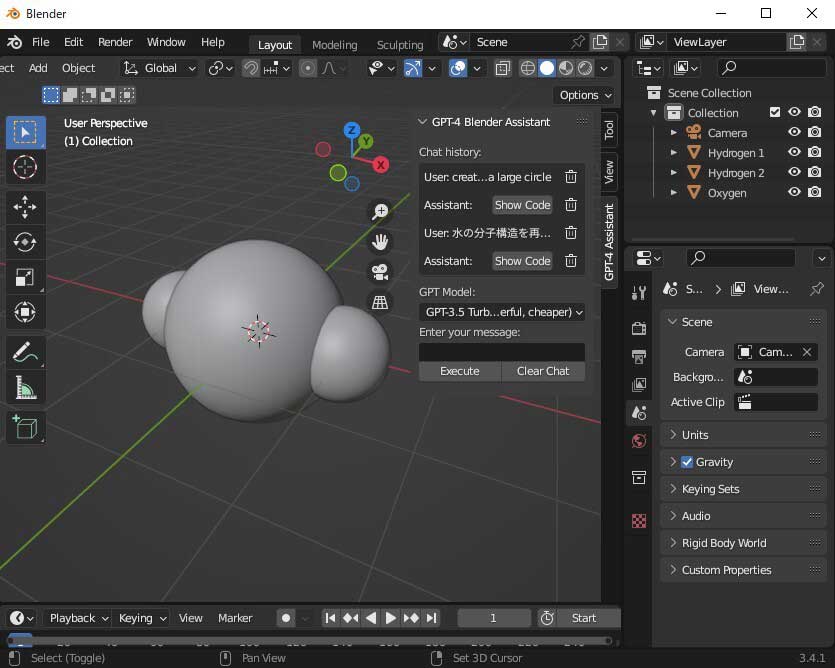Screen dimensions: 835x668
Task: Toggle the camera view icon
Action: coord(380,272)
